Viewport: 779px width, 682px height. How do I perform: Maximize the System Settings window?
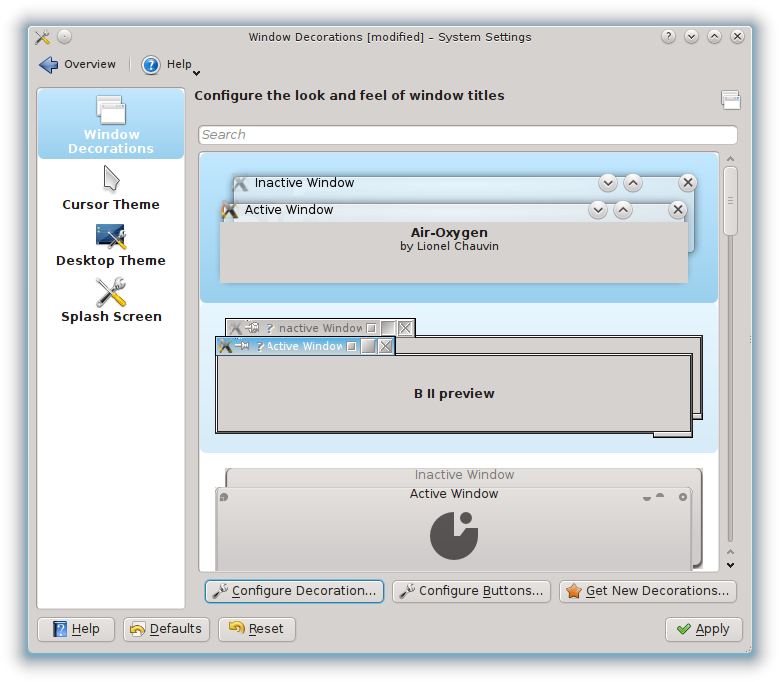pyautogui.click(x=714, y=37)
